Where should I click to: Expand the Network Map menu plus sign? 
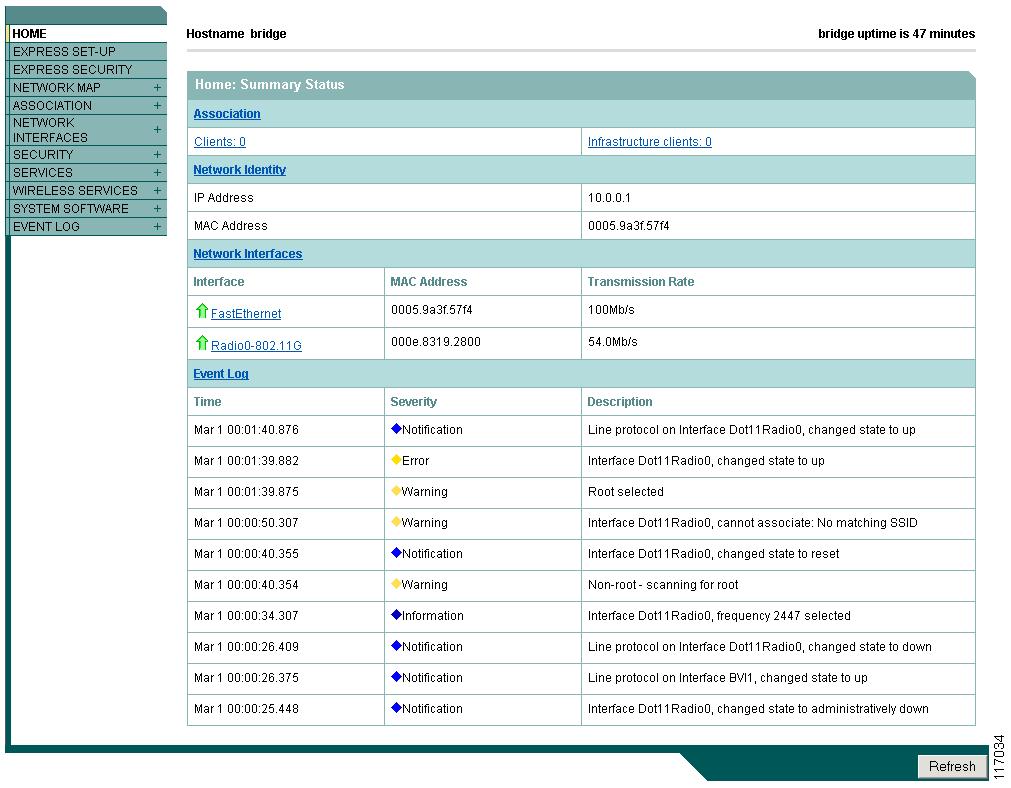coord(157,87)
